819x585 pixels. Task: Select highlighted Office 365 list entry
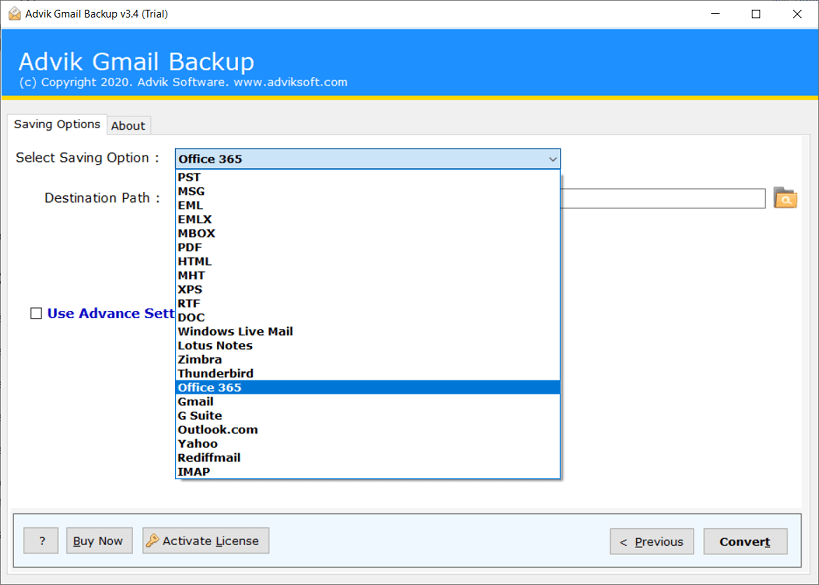[x=368, y=388]
